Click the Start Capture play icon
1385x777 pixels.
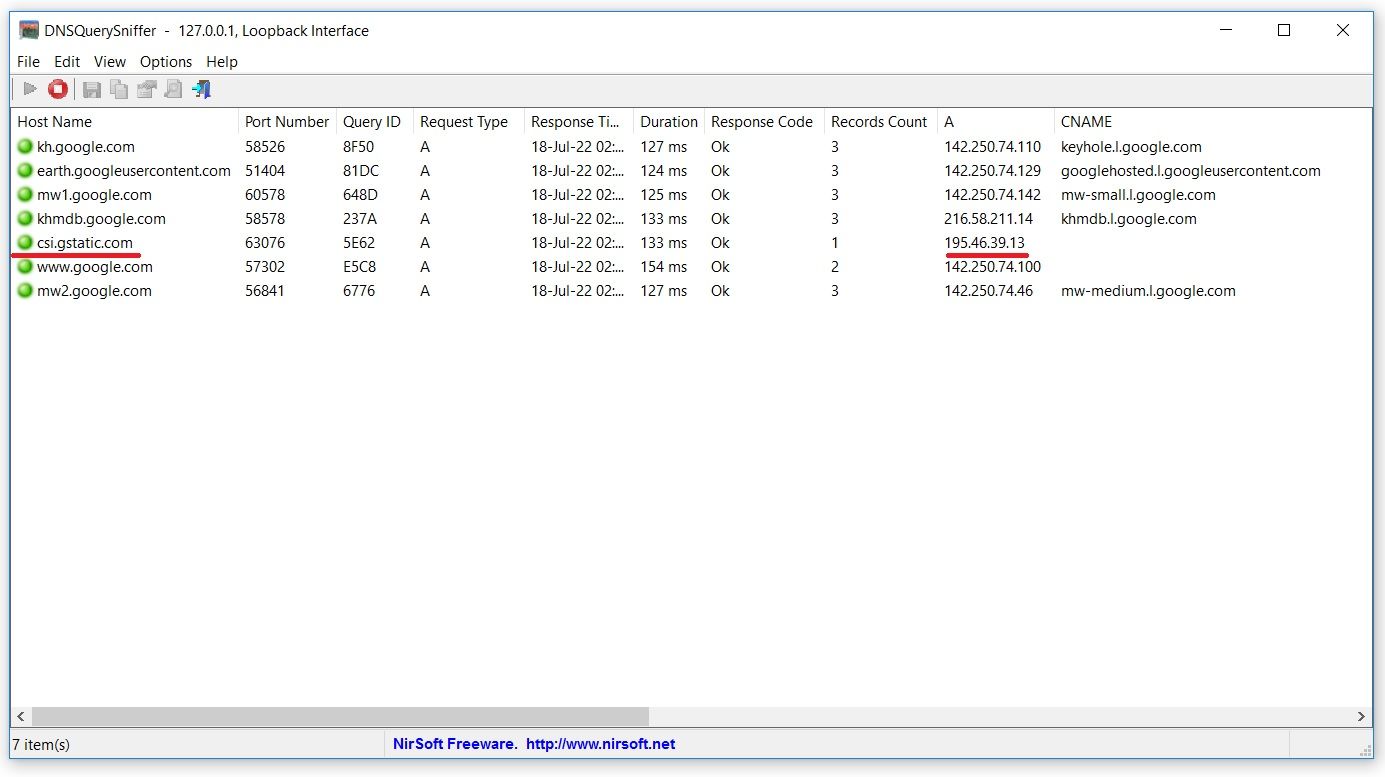30,89
